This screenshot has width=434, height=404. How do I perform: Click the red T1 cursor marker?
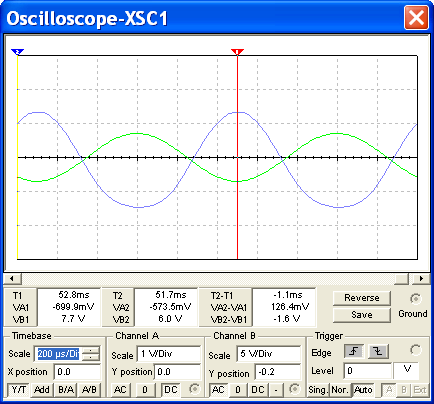(x=237, y=52)
